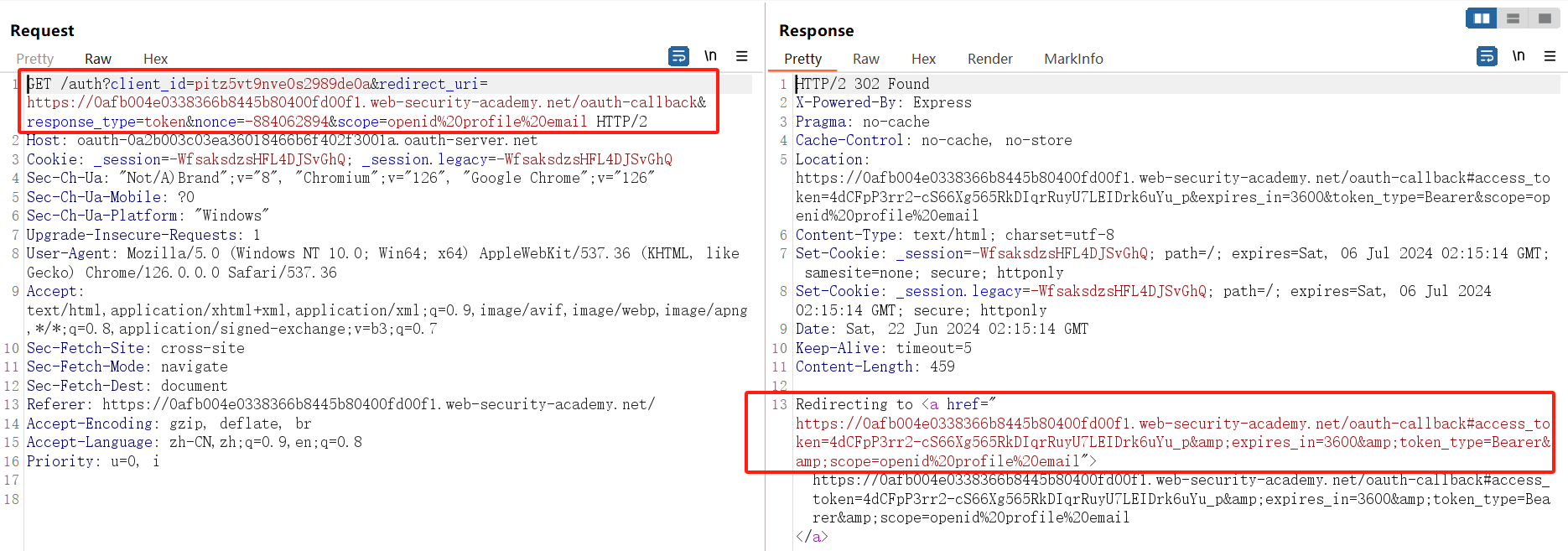Viewport: 1568px width, 551px height.
Task: Switch Request view to Raw tab
Action: pyautogui.click(x=98, y=59)
